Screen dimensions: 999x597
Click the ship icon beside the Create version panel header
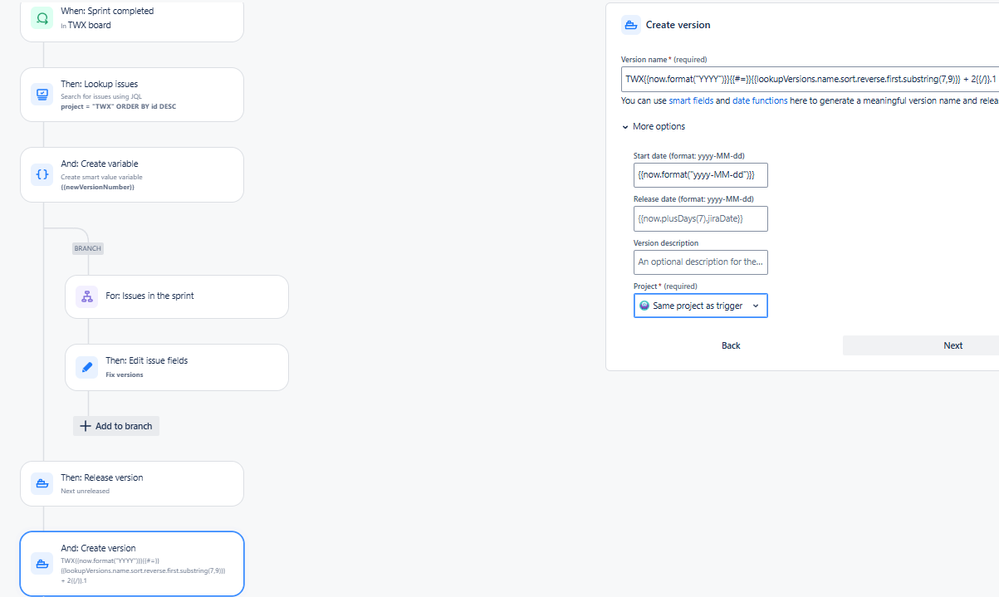tap(631, 25)
